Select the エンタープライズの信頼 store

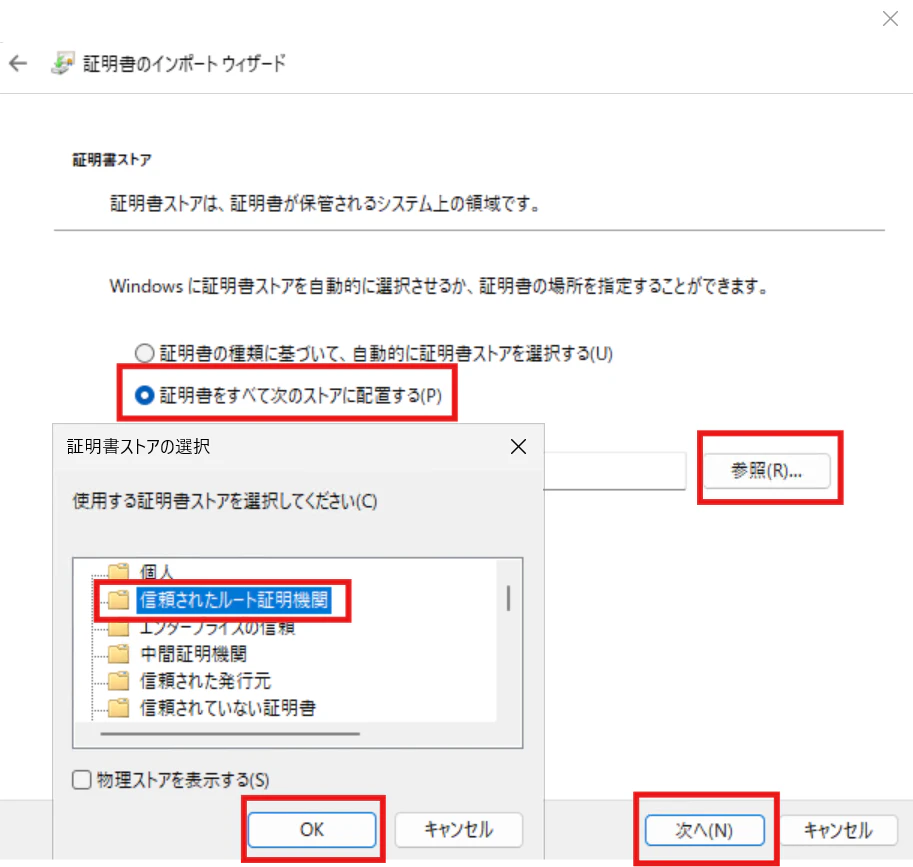tap(217, 628)
